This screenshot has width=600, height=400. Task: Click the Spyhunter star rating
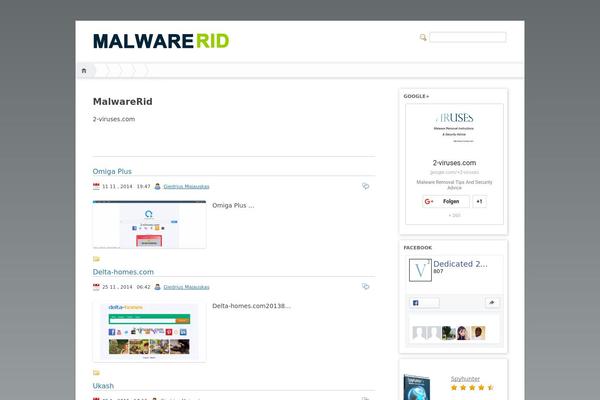coord(472,388)
